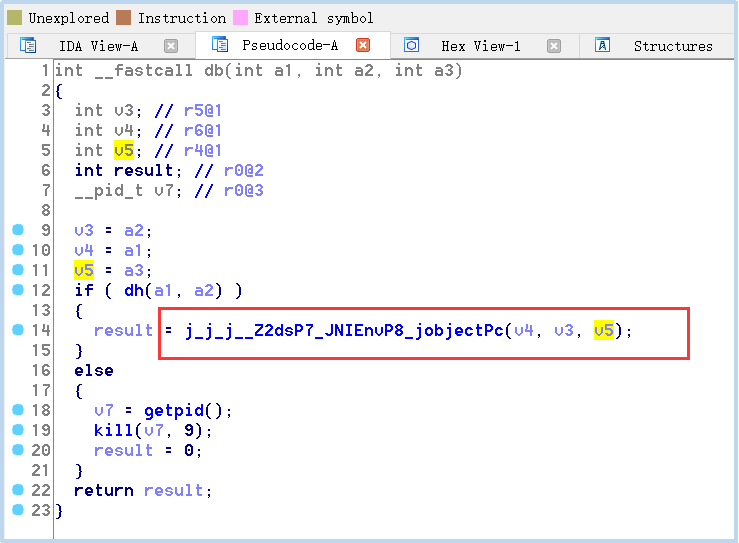Click the IDA View-A tab icon
Image resolution: width=739 pixels, height=543 pixels.
pyautogui.click(x=28, y=45)
